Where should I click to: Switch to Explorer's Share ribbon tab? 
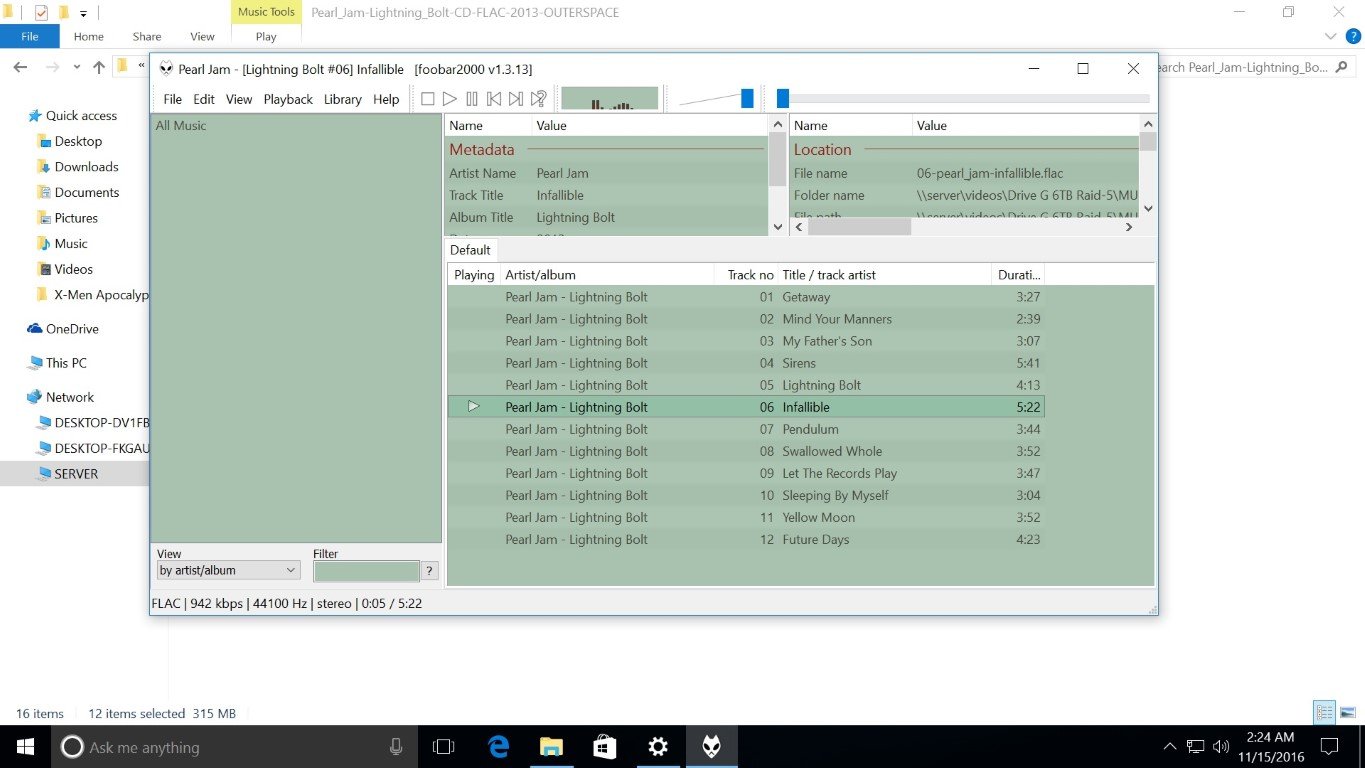(147, 36)
